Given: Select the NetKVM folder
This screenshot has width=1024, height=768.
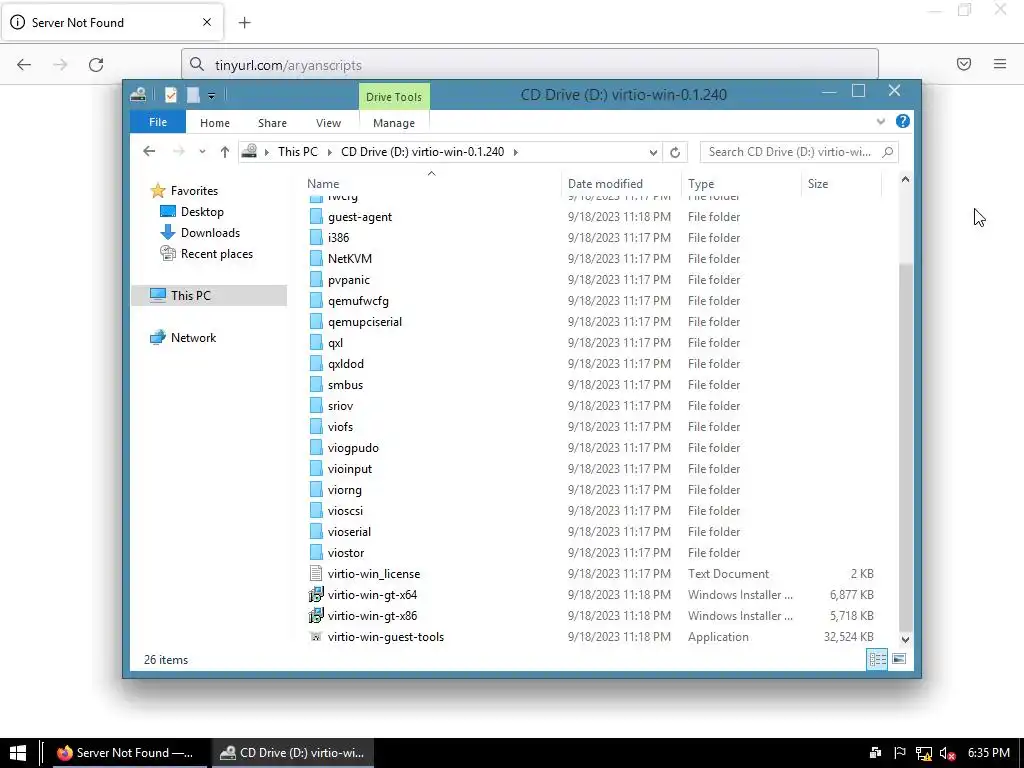Looking at the screenshot, I should click(x=349, y=259).
